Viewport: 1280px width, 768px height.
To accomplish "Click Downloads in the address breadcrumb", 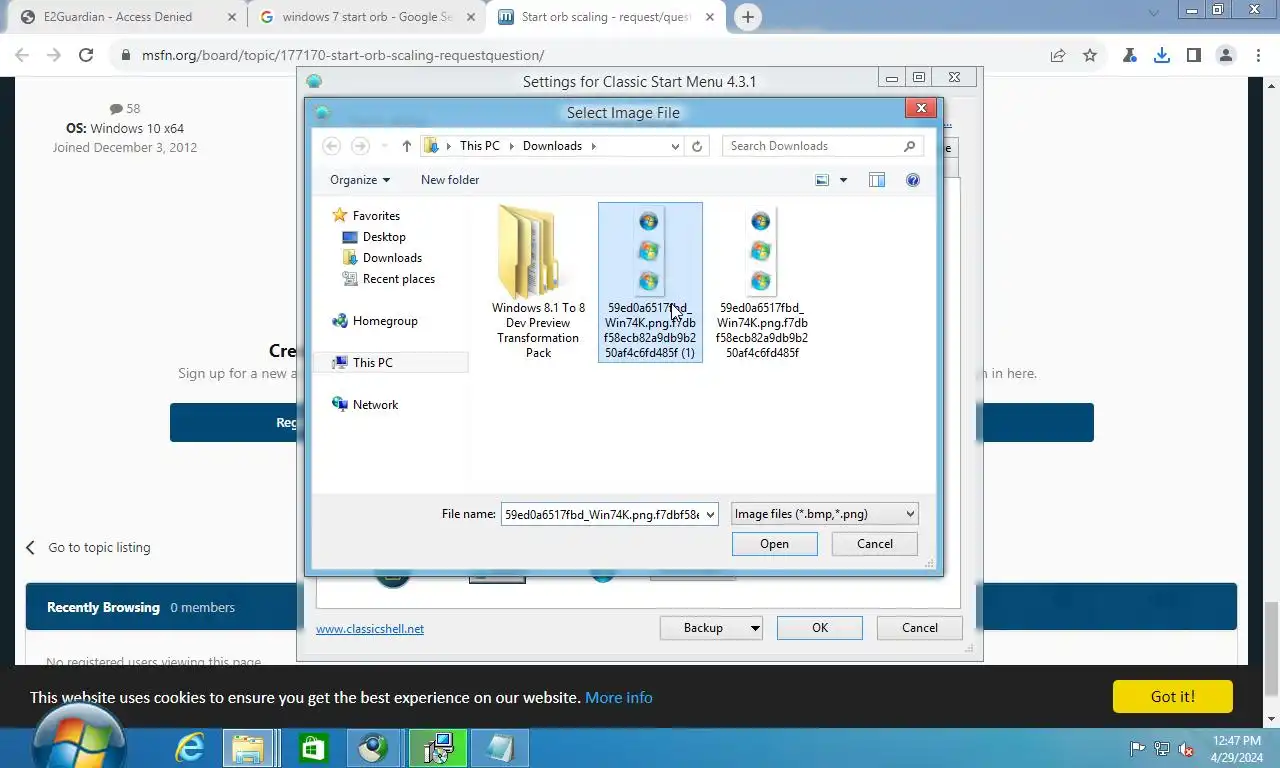I will [x=552, y=146].
